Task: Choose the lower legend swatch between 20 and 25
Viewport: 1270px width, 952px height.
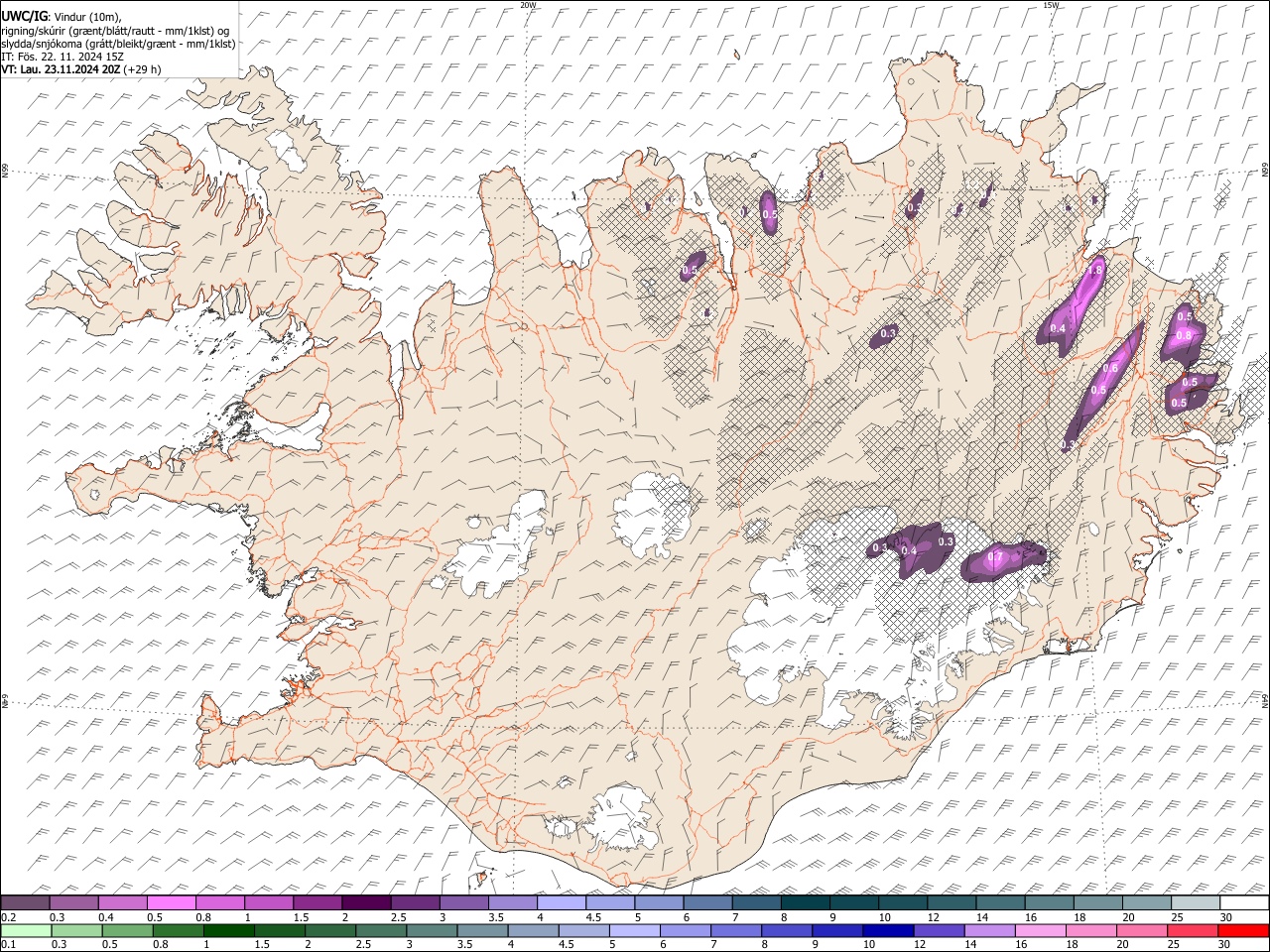Action: click(x=1141, y=930)
